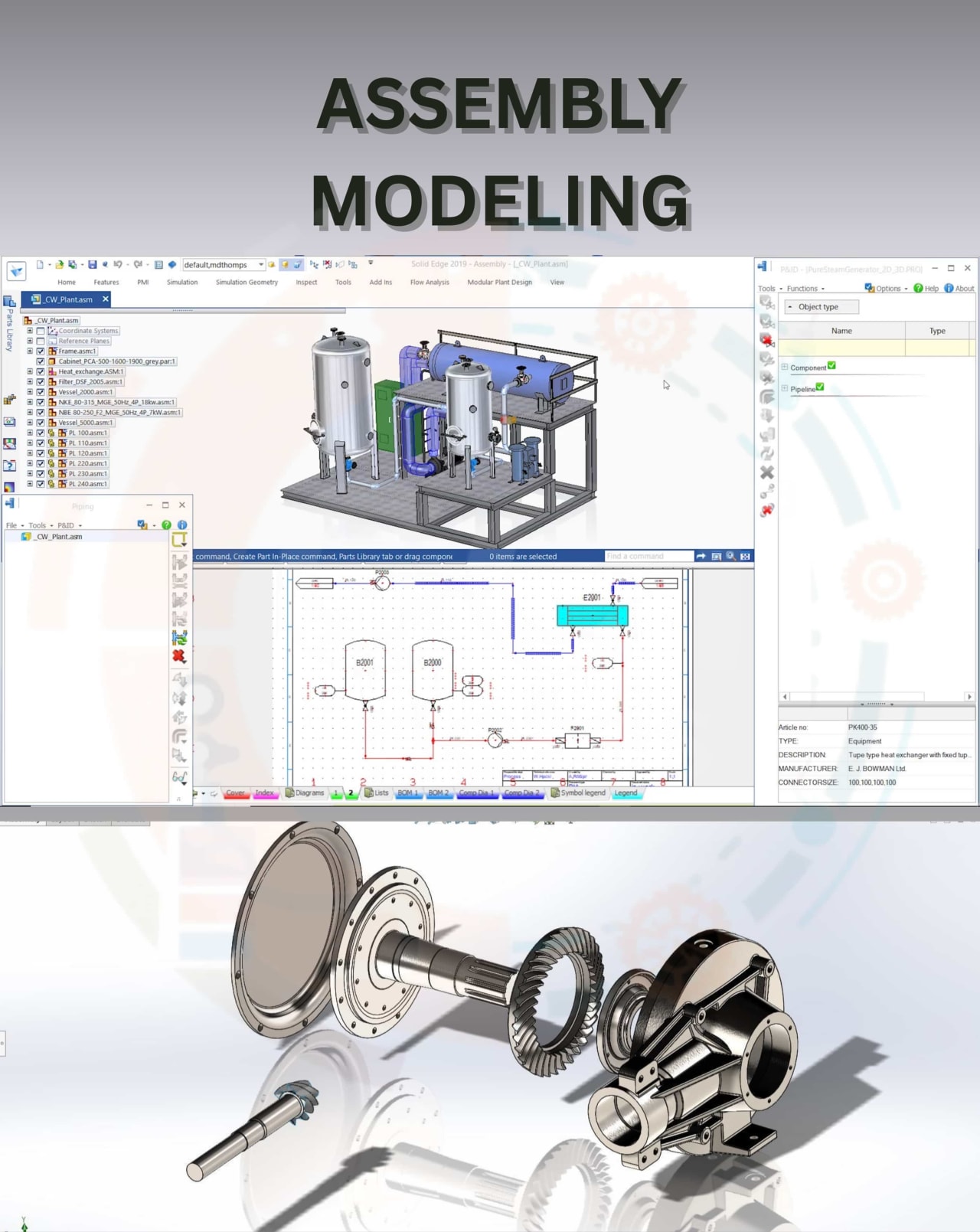Click the yellow frame icon atop Piping toolbar
This screenshot has height=1232, width=980.
click(x=179, y=540)
